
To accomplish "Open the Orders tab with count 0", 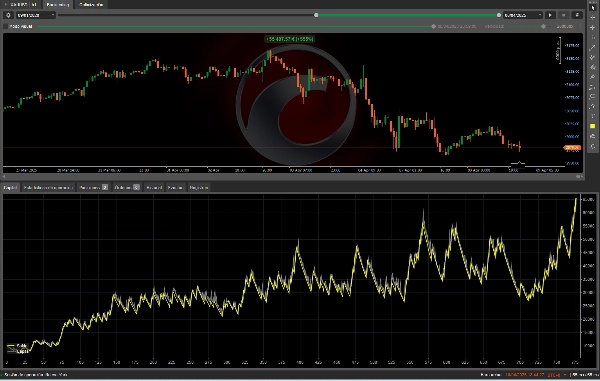I will coord(127,187).
